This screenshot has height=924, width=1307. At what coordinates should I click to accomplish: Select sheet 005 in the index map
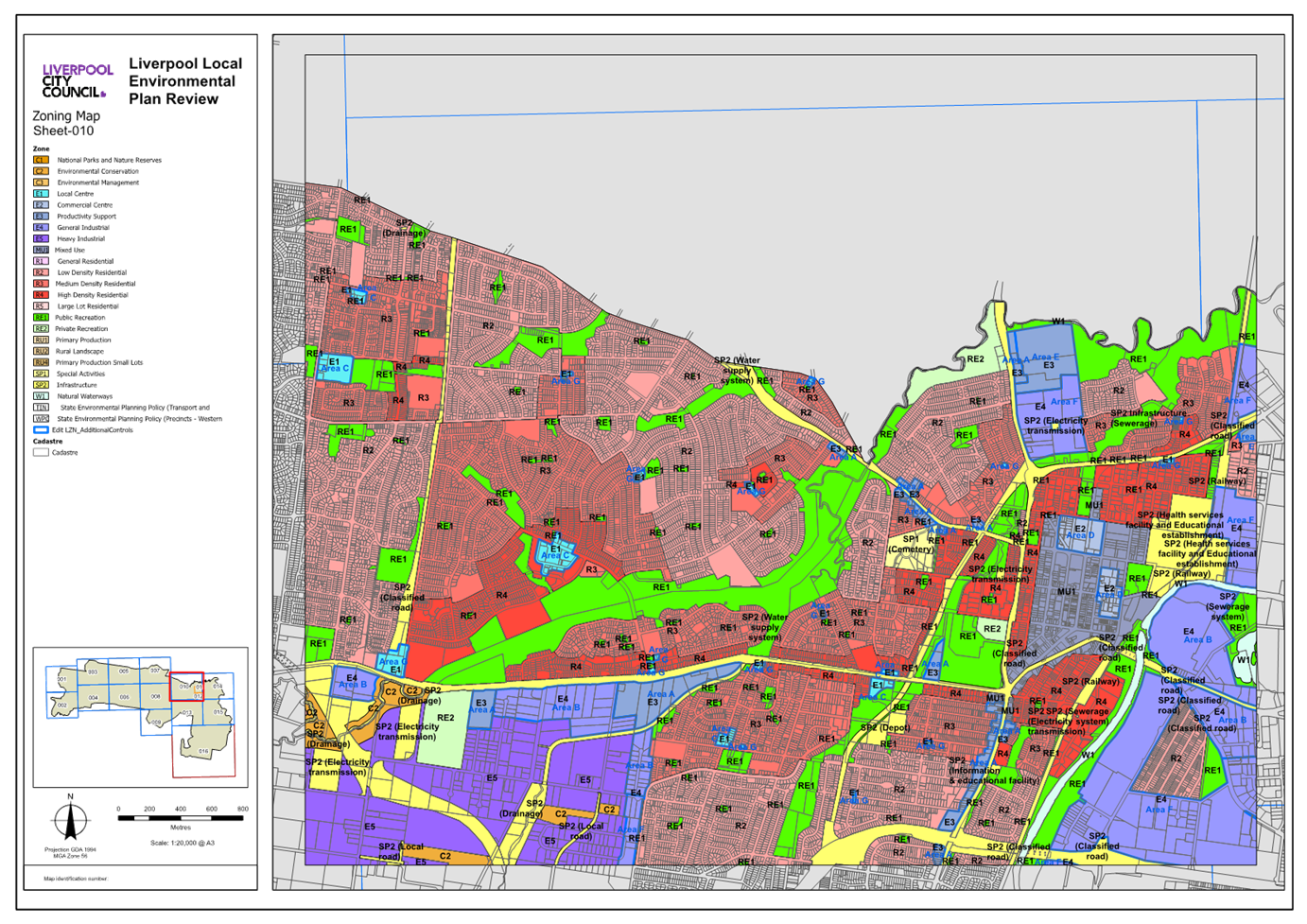coord(124,671)
